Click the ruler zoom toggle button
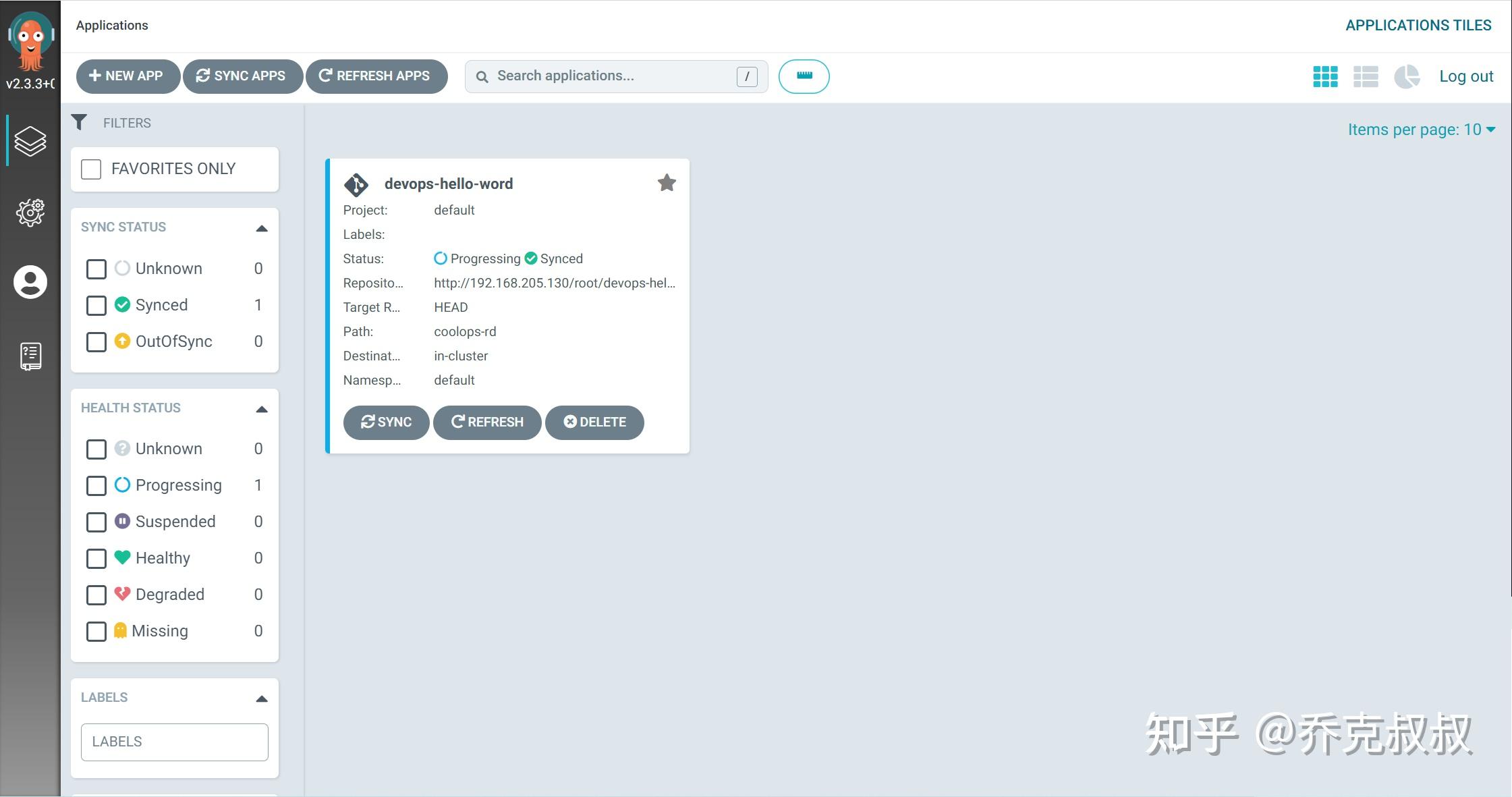This screenshot has height=797, width=1512. pyautogui.click(x=804, y=76)
